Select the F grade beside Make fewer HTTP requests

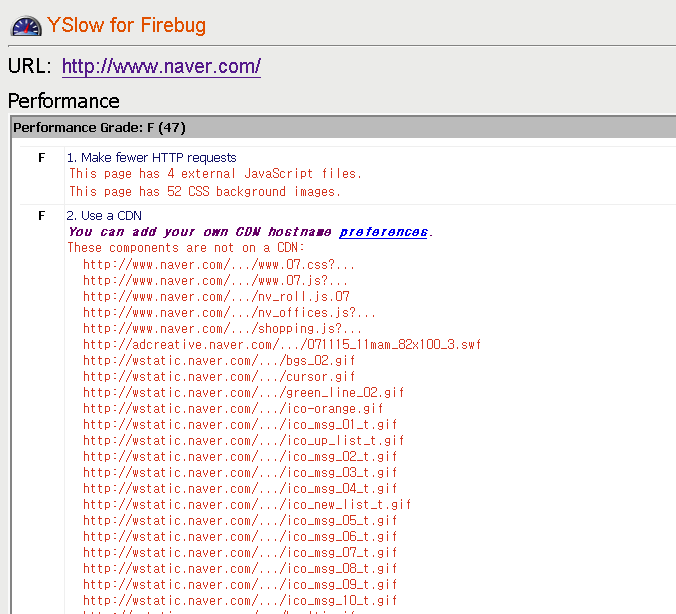41,158
